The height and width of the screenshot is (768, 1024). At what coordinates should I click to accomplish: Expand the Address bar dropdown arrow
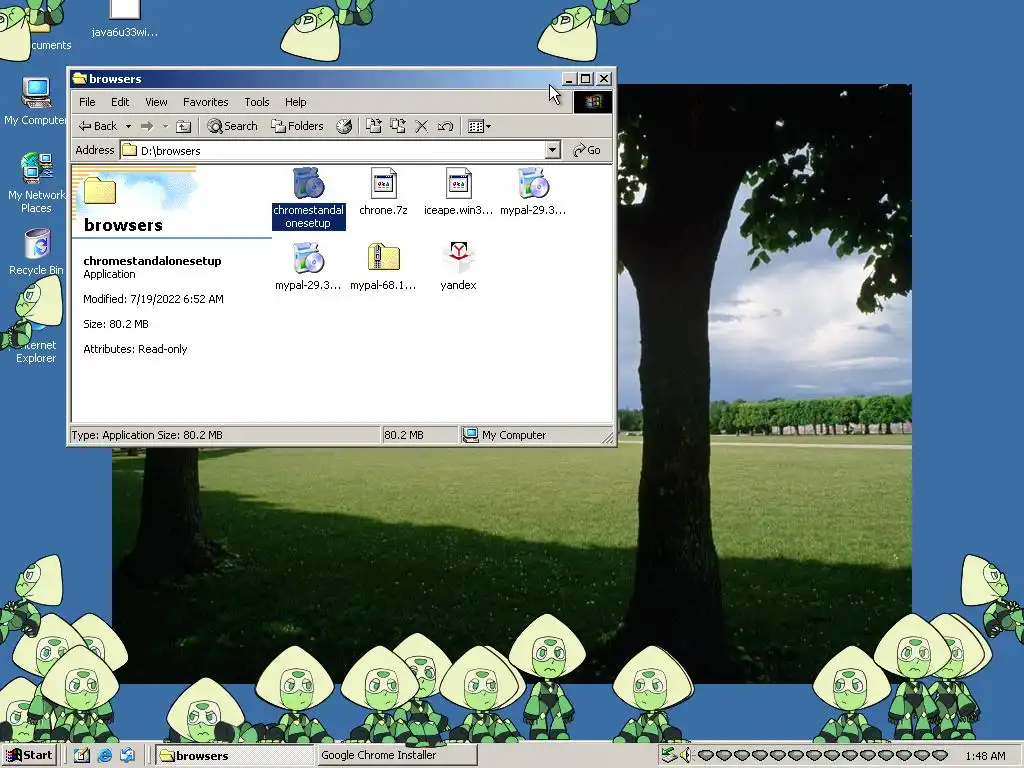[552, 150]
